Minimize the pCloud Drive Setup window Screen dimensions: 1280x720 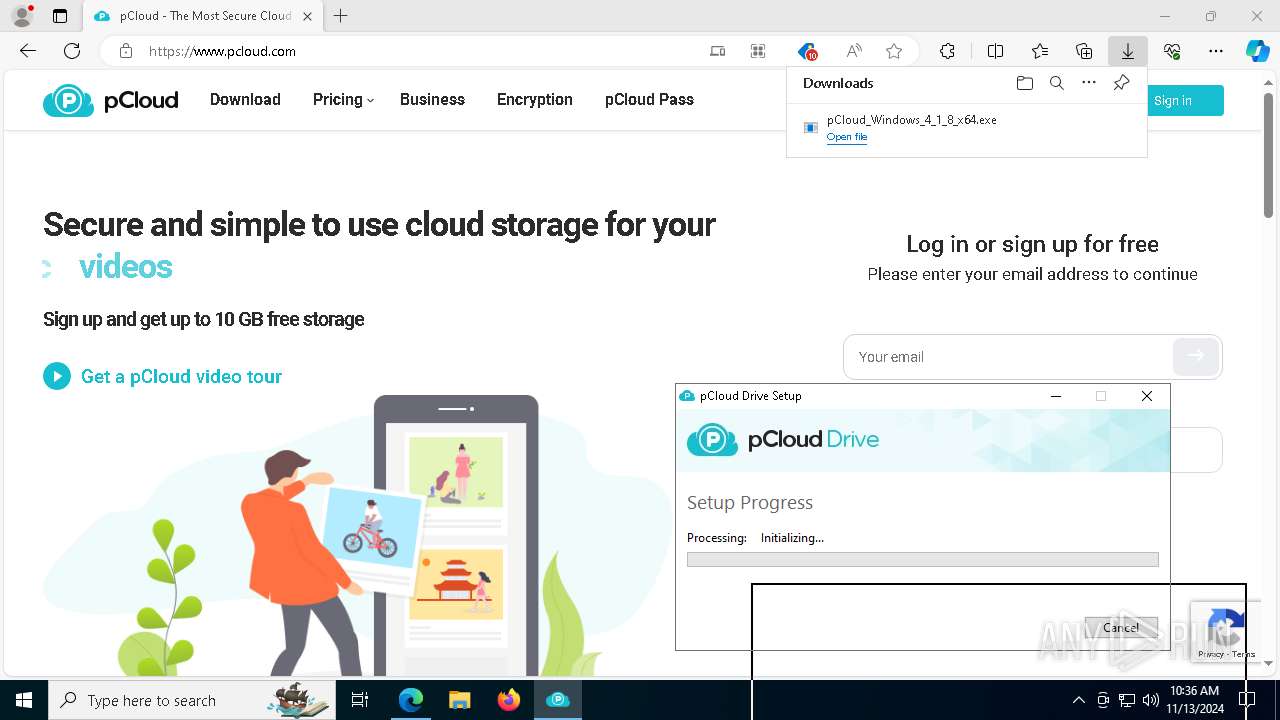(x=1056, y=396)
